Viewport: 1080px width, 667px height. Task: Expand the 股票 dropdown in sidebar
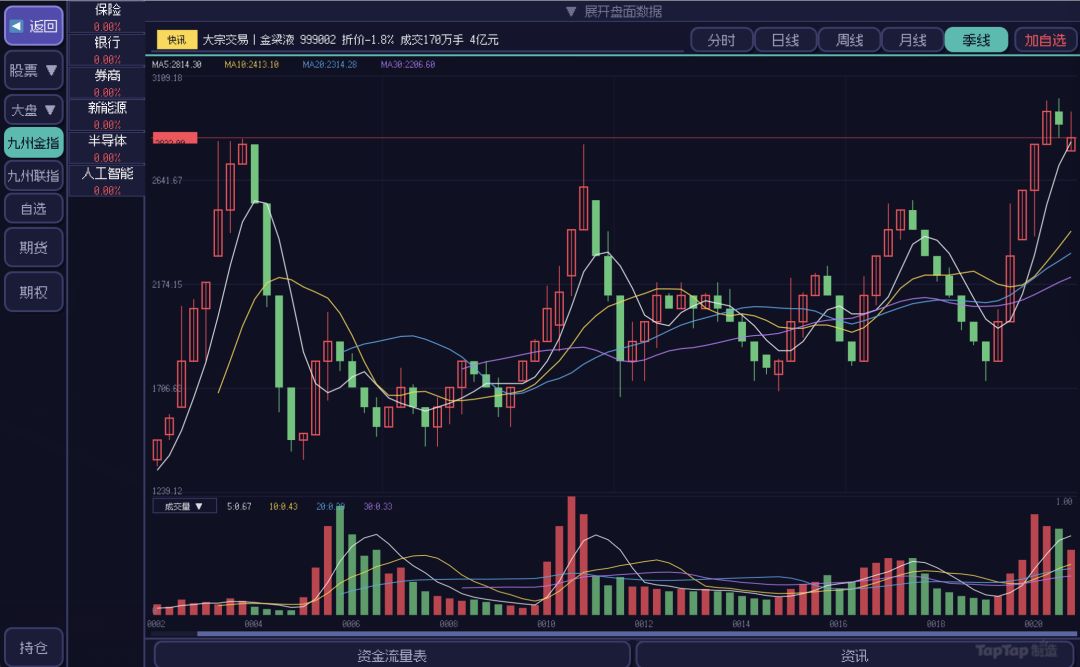coord(34,70)
